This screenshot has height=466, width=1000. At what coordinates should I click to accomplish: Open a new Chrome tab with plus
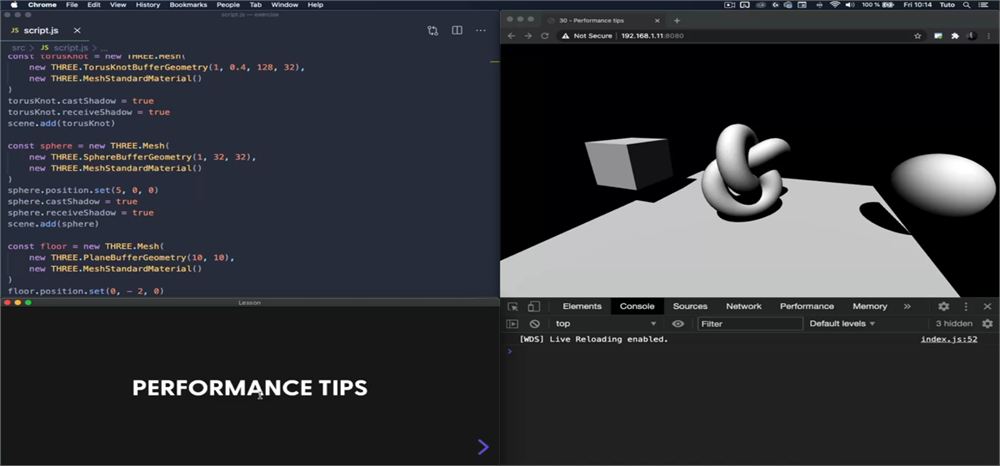[677, 20]
